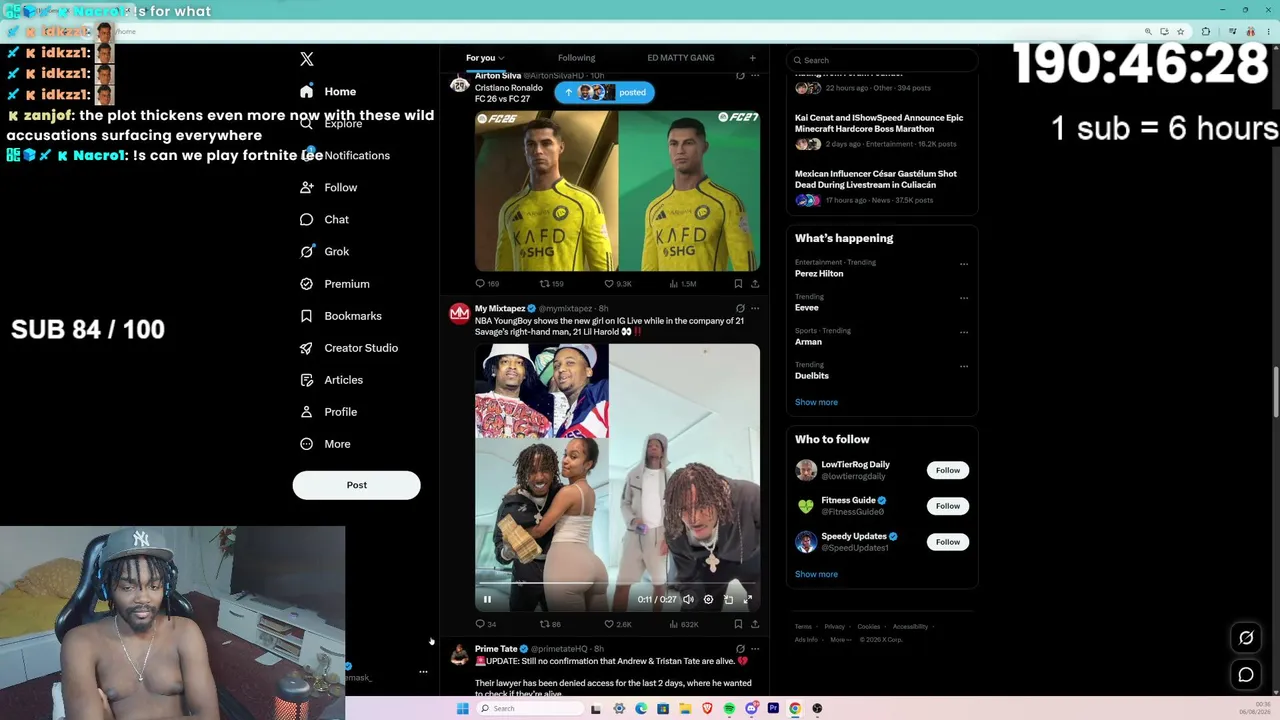Repost the My Mixtapez post
The image size is (1280, 720).
click(x=550, y=624)
